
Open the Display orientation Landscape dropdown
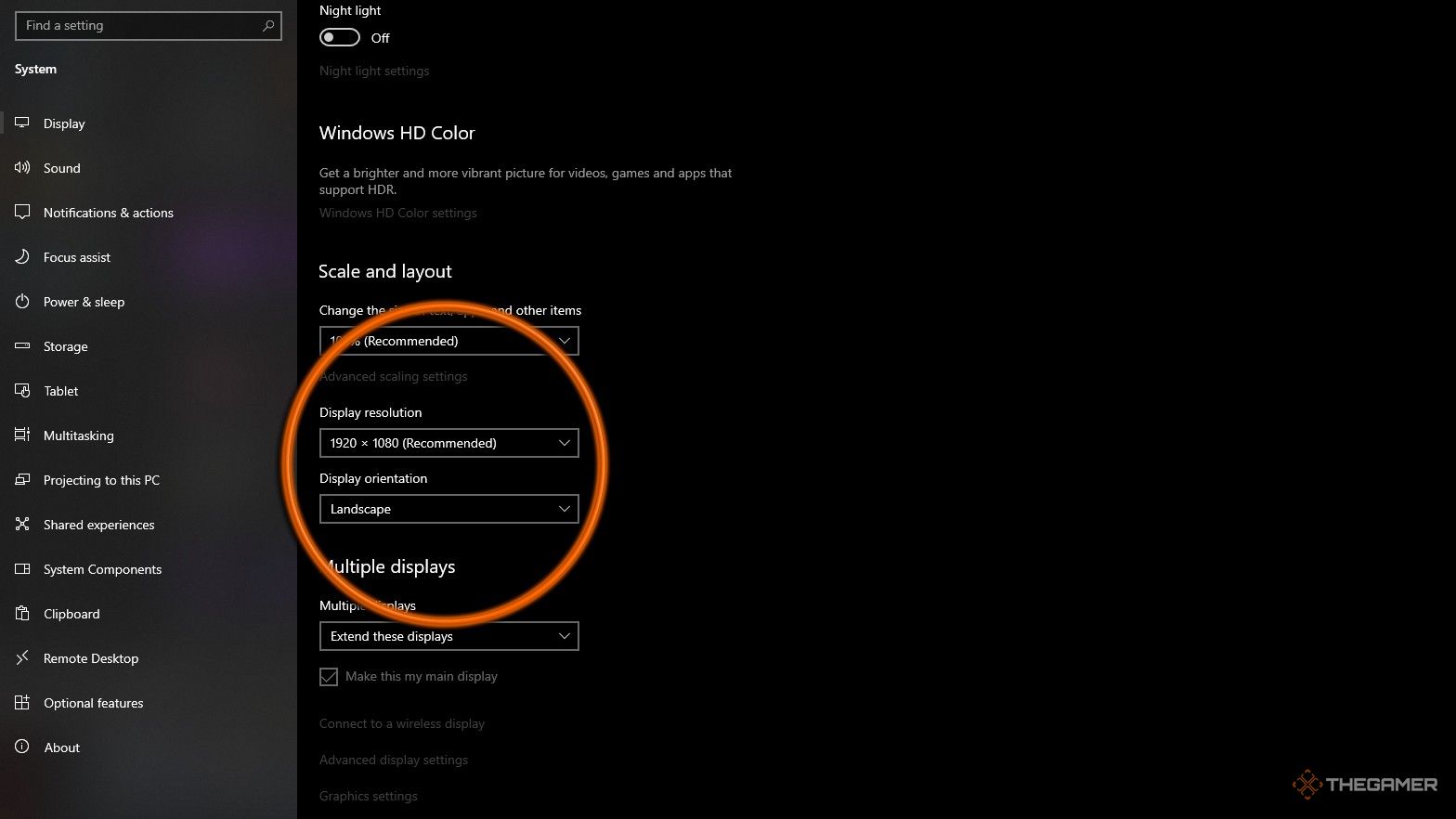(449, 509)
